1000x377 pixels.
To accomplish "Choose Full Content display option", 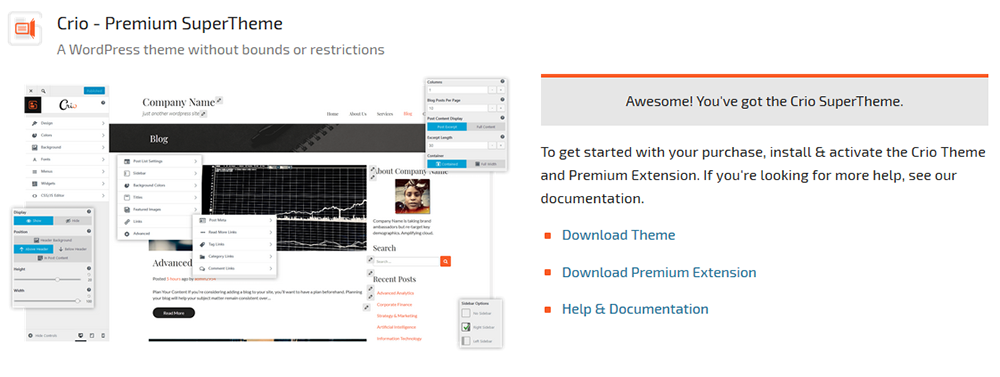I will tap(486, 127).
